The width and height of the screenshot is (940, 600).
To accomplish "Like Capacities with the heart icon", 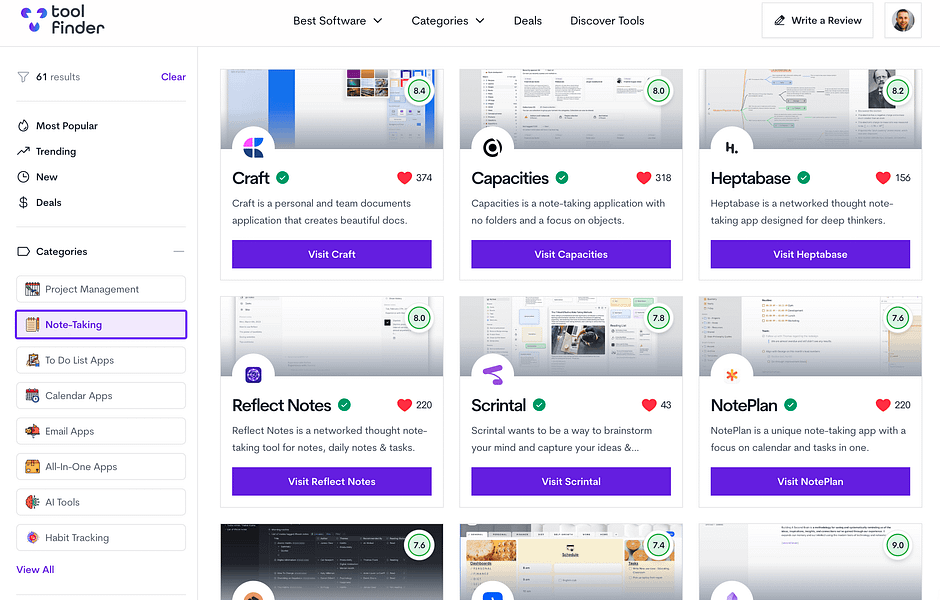I will [644, 177].
